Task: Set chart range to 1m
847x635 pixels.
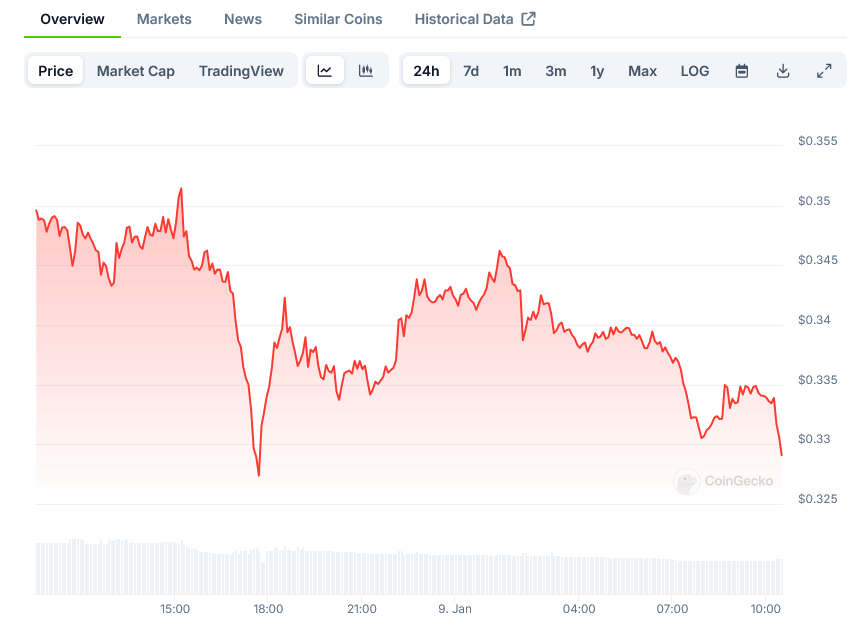Action: (x=512, y=71)
